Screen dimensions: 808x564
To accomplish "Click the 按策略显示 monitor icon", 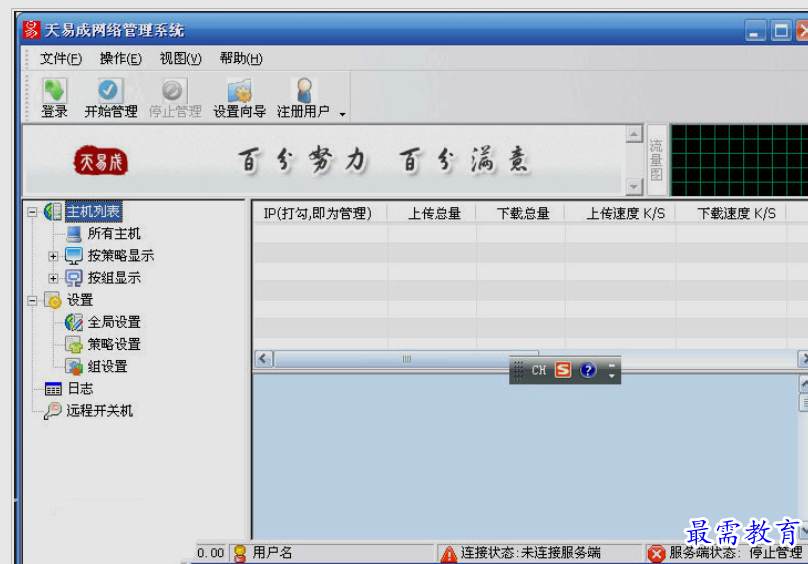I will [x=73, y=256].
